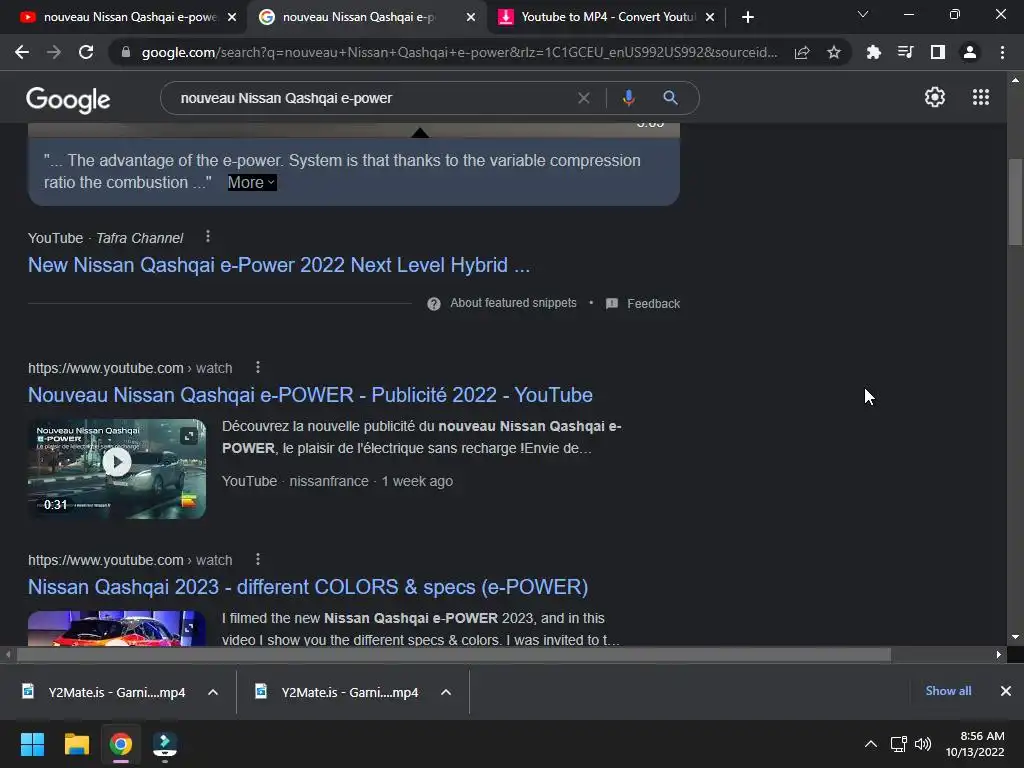This screenshot has width=1024, height=768.
Task: Start voice search with the microphone
Action: (628, 98)
